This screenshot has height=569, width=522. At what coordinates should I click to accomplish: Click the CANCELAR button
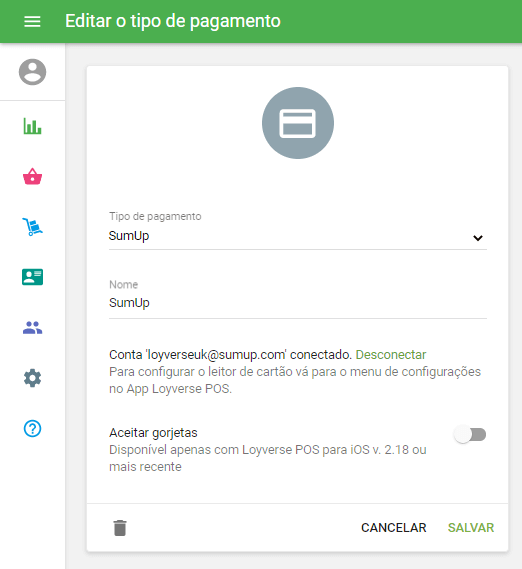(x=393, y=528)
